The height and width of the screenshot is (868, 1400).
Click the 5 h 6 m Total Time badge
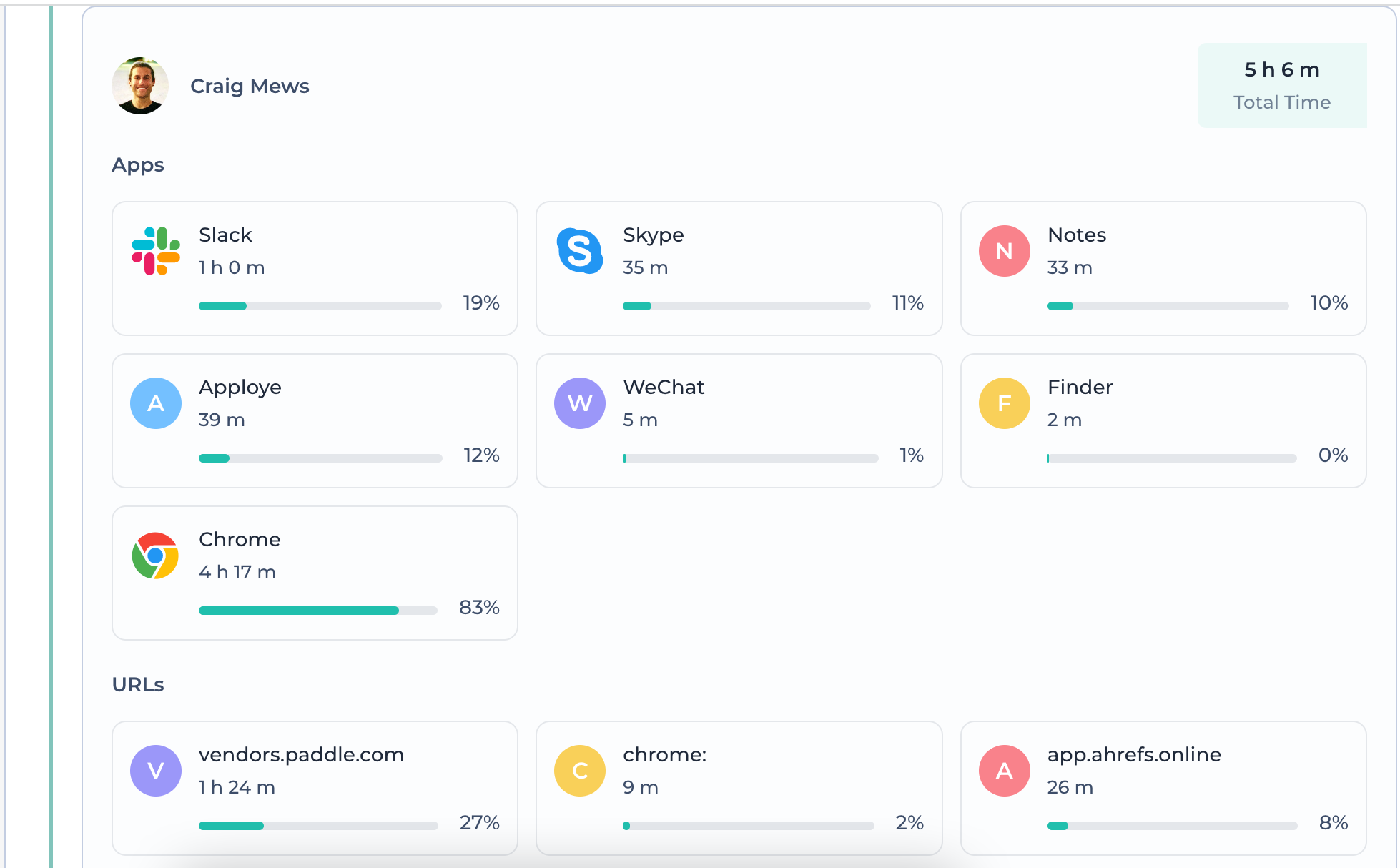tap(1282, 85)
